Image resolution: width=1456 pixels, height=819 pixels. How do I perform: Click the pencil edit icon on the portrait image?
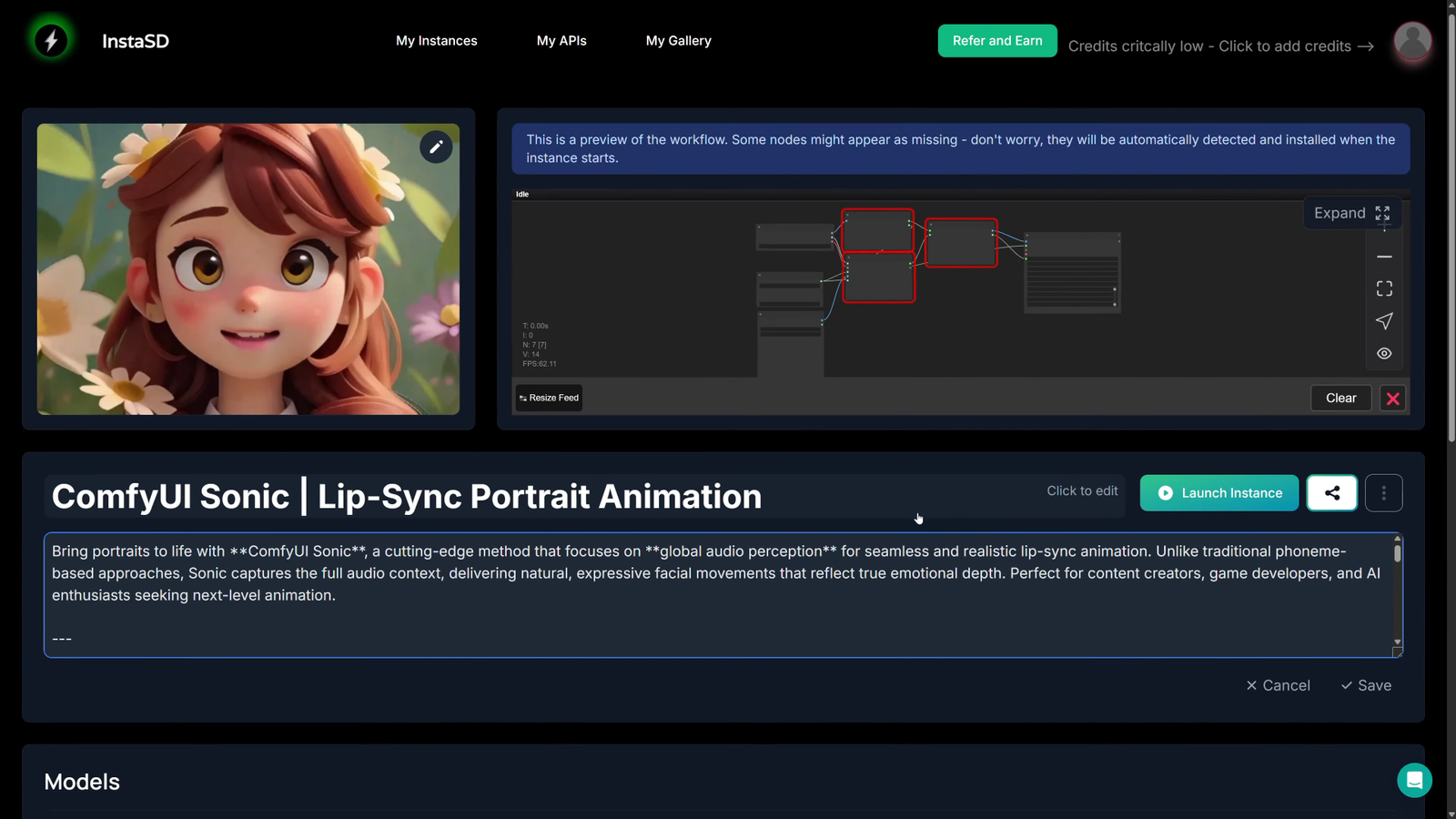pyautogui.click(x=436, y=147)
